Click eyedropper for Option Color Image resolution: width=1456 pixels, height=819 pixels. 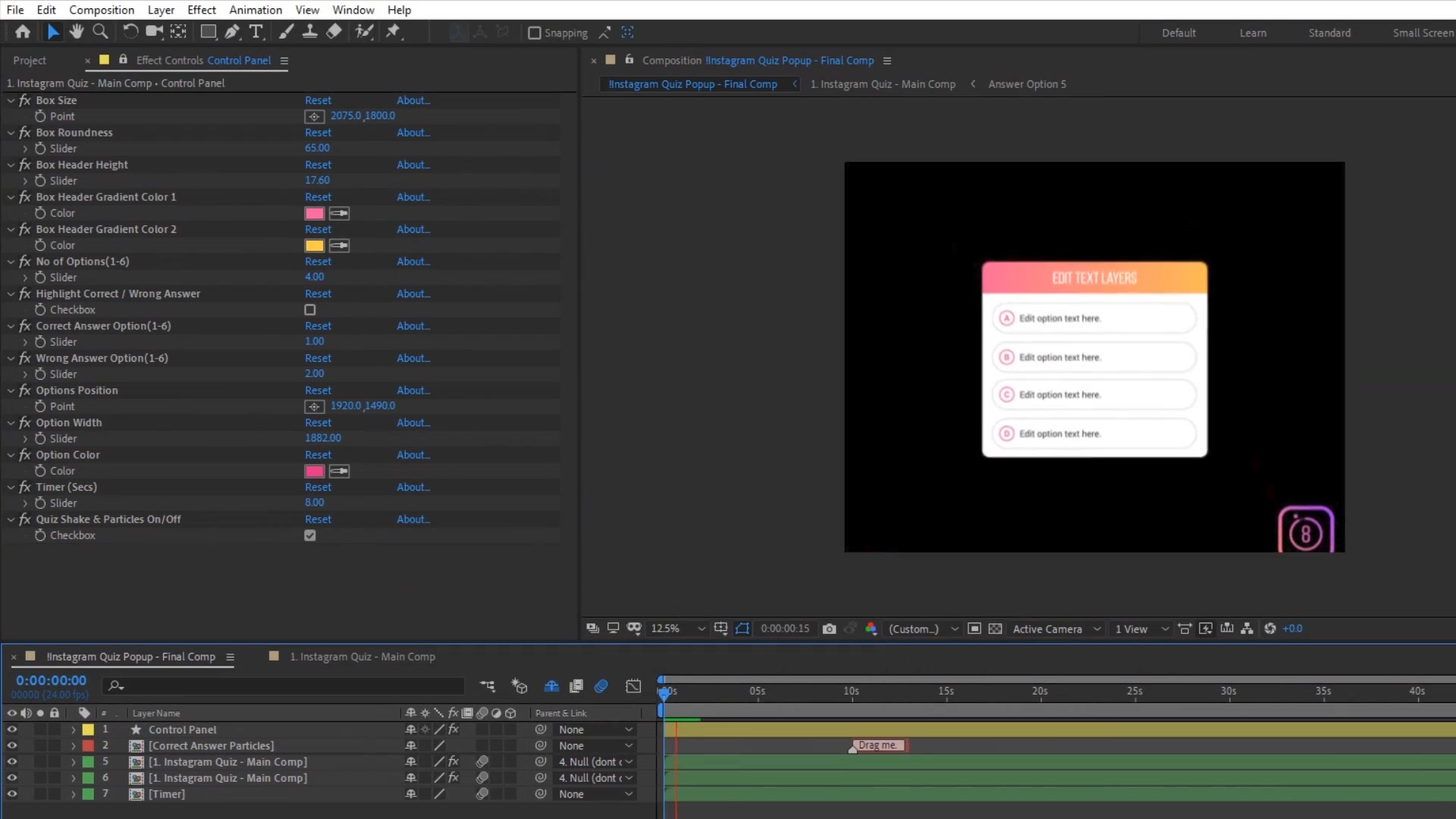click(x=339, y=471)
